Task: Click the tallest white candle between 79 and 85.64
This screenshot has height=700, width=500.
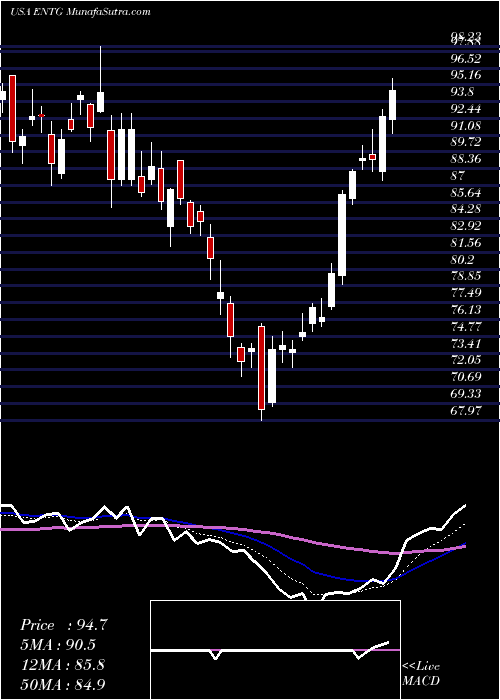Action: 342,235
